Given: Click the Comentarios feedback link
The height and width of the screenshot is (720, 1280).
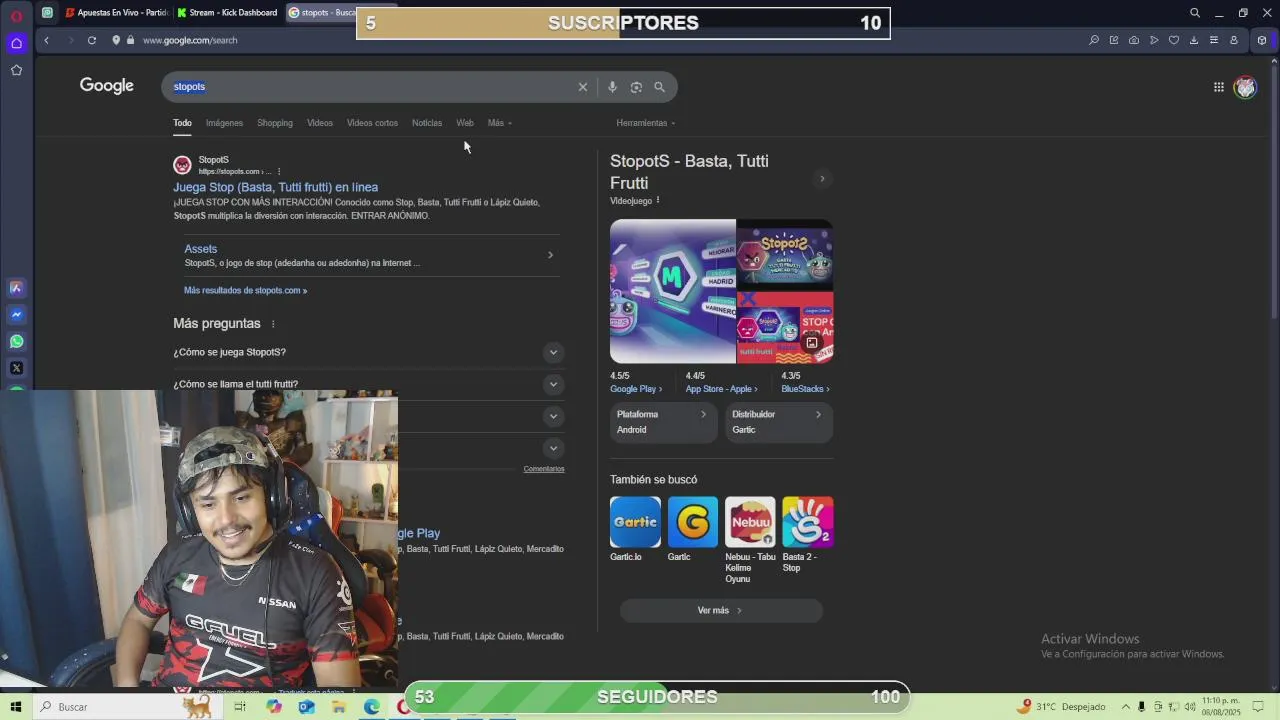Looking at the screenshot, I should coord(544,469).
